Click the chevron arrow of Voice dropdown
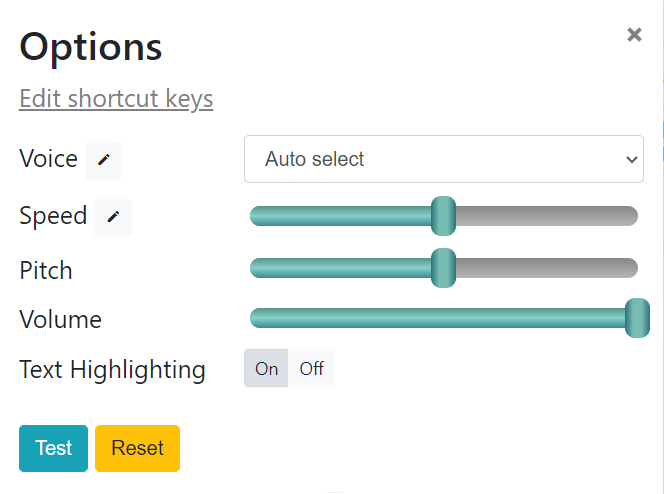Screen dimensions: 664x494 click(631, 160)
